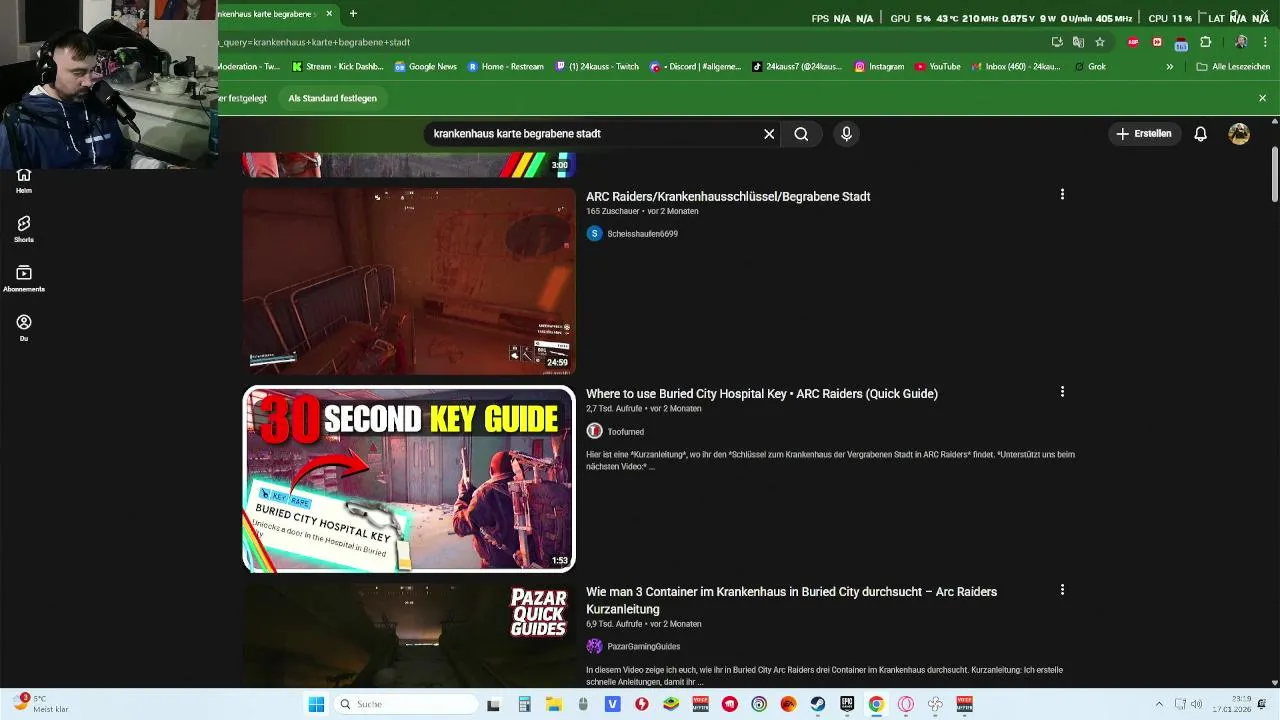Play the 24:59 hospital gameplay thumbnail
Screen dimensions: 1280x720
click(409, 281)
